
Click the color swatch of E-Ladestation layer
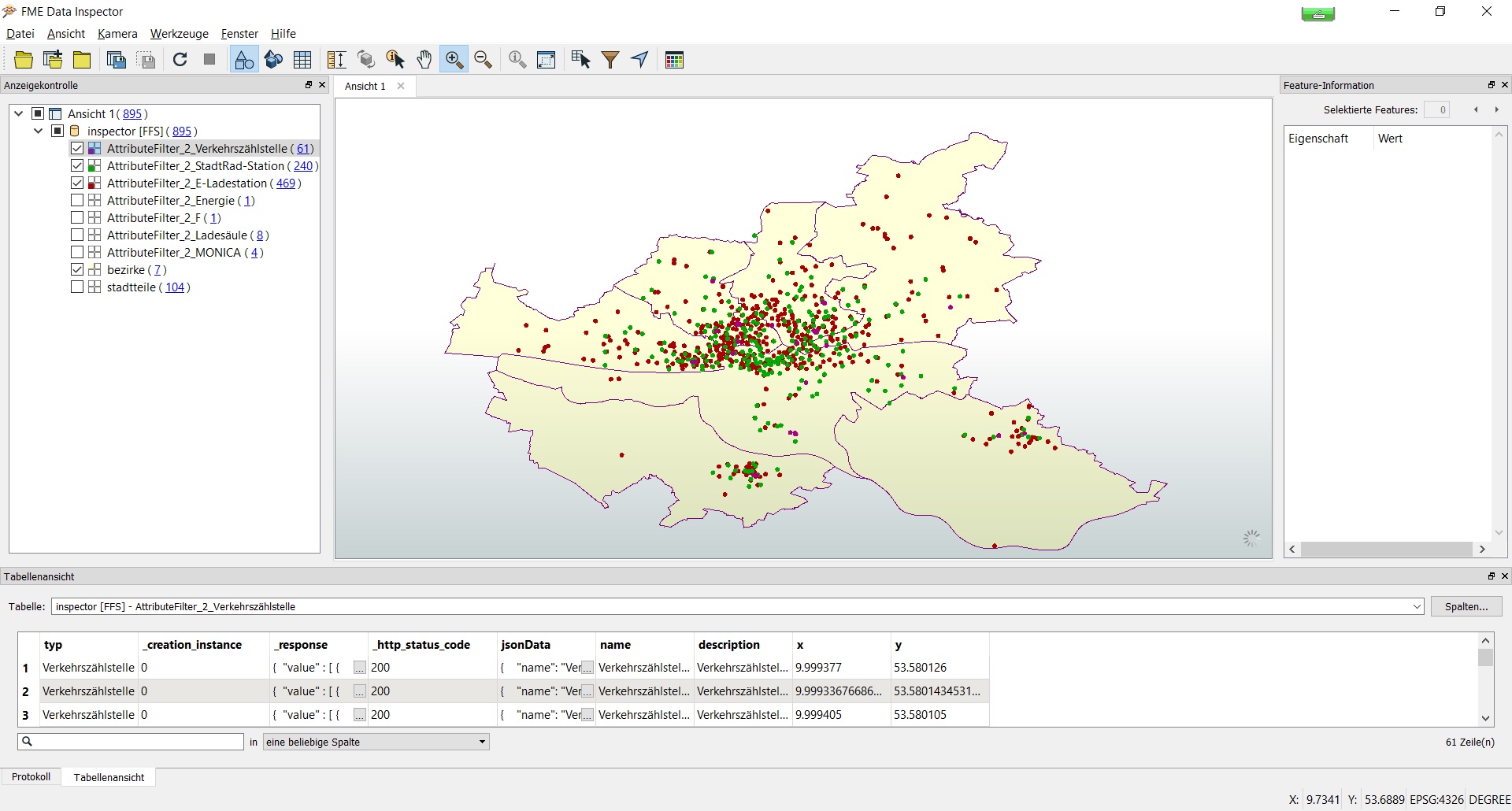pyautogui.click(x=94, y=183)
